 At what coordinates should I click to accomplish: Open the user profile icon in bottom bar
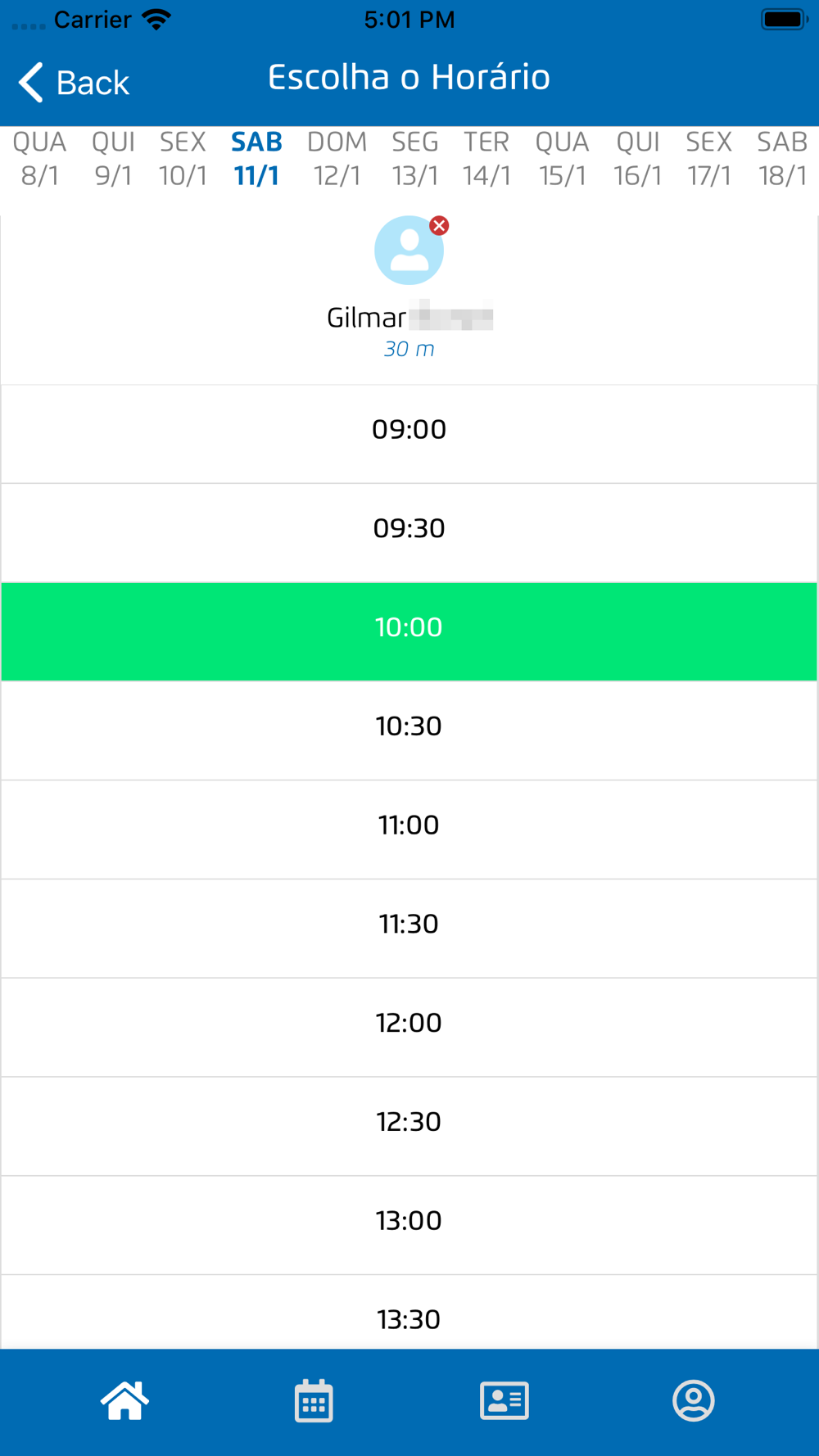694,1400
